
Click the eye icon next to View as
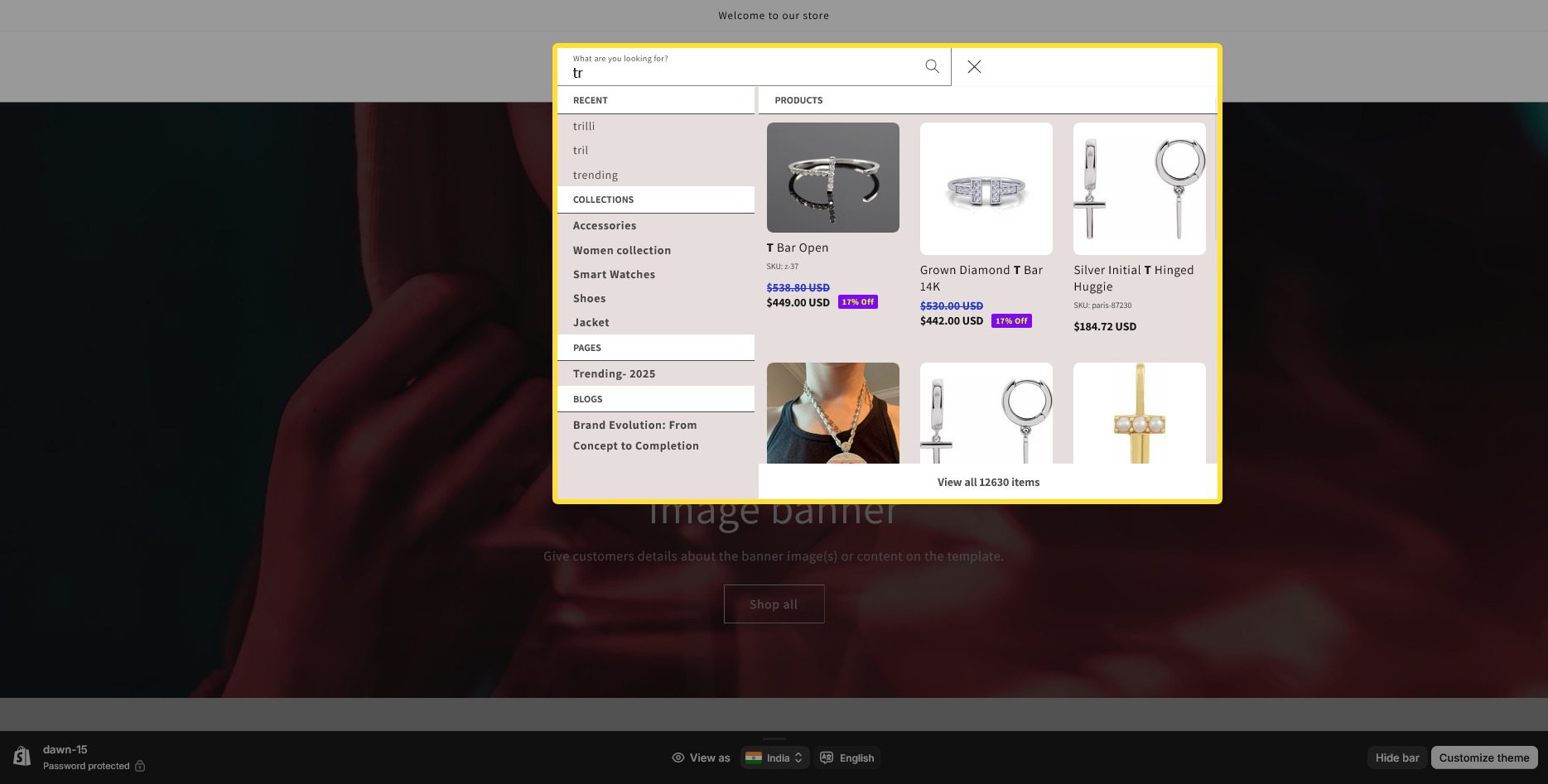click(x=678, y=758)
